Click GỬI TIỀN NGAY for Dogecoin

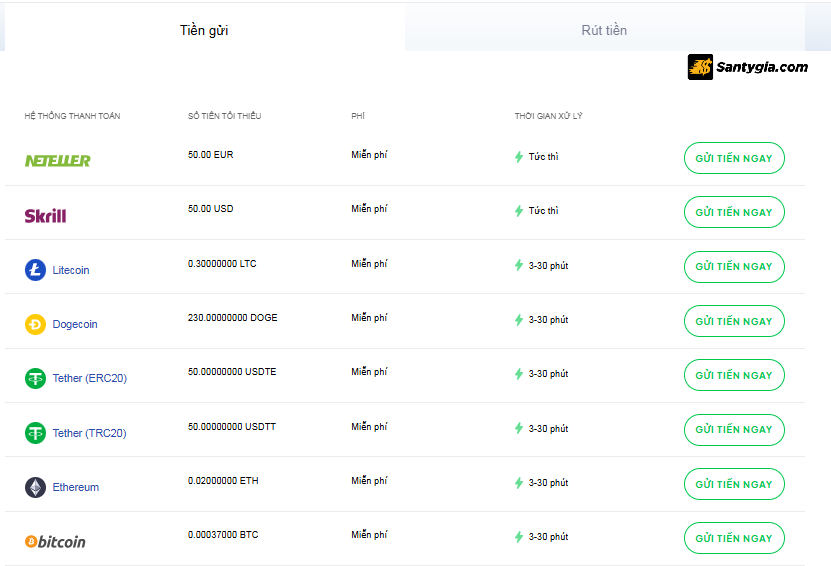734,321
